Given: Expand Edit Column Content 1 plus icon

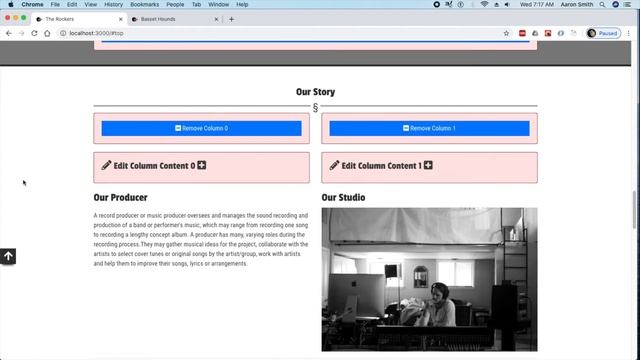Looking at the screenshot, I should pyautogui.click(x=428, y=165).
